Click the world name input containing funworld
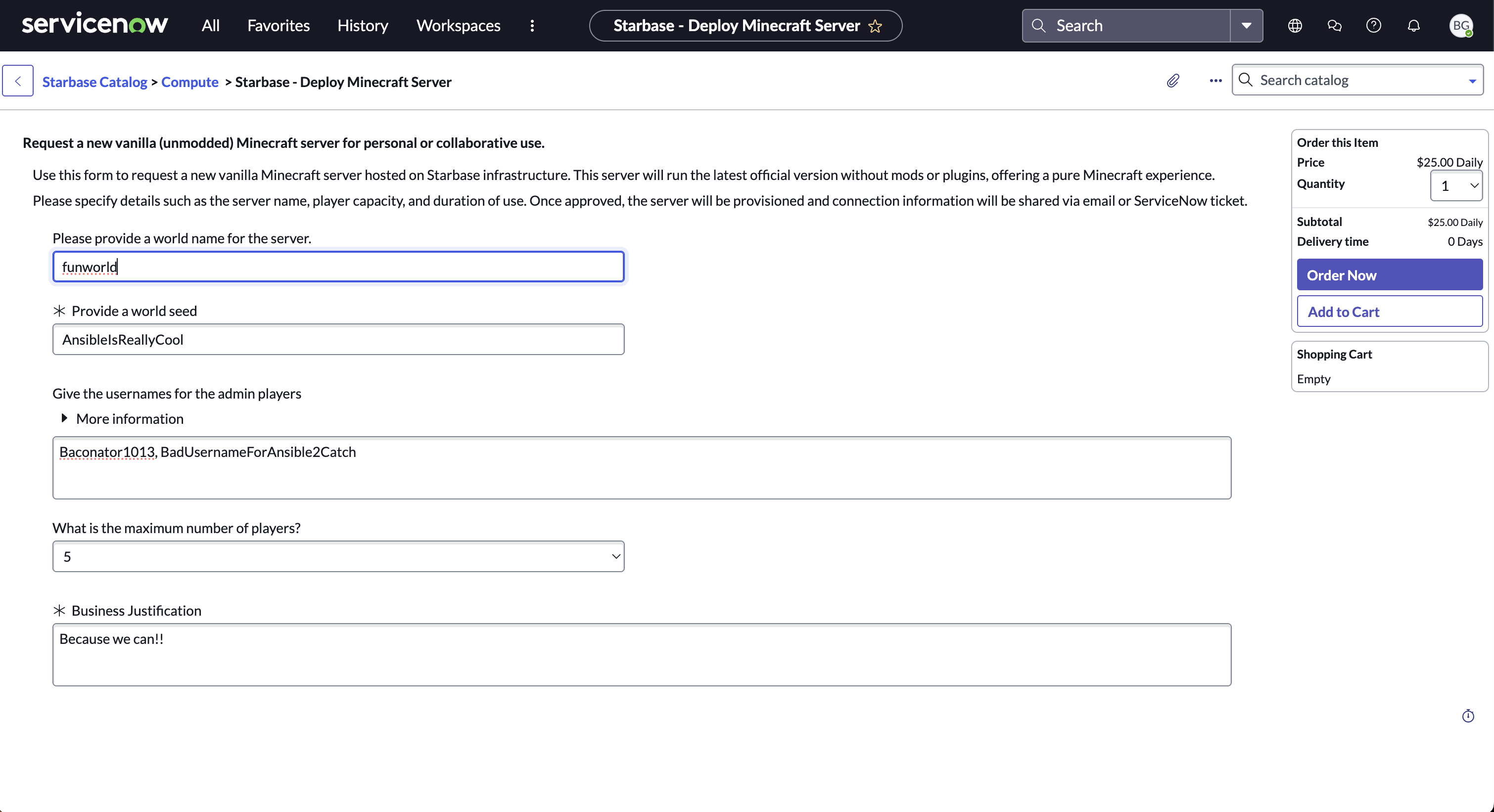1494x812 pixels. coord(338,267)
